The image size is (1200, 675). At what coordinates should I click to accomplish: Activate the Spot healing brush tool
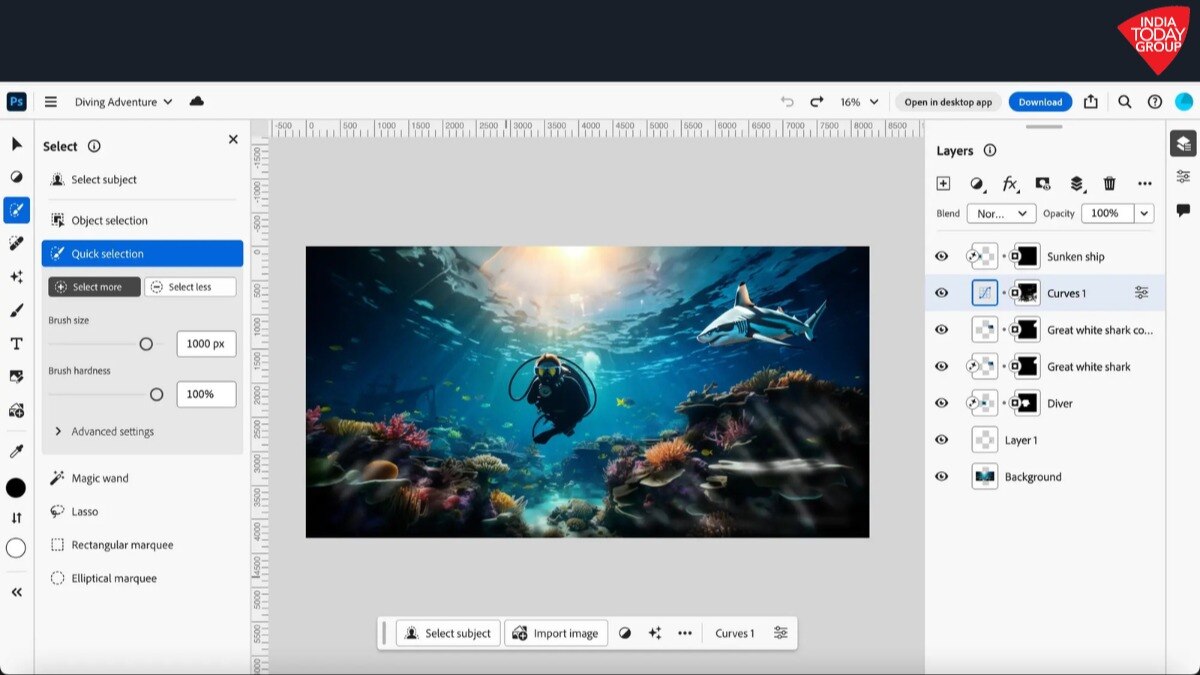tap(16, 243)
